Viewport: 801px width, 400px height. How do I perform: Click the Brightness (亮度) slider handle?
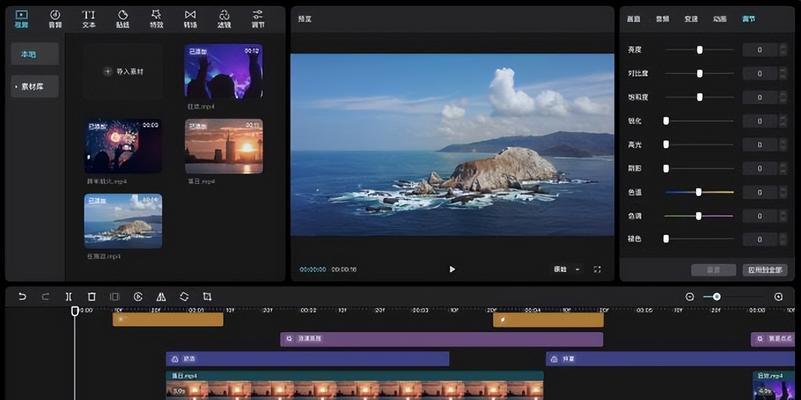(x=700, y=50)
